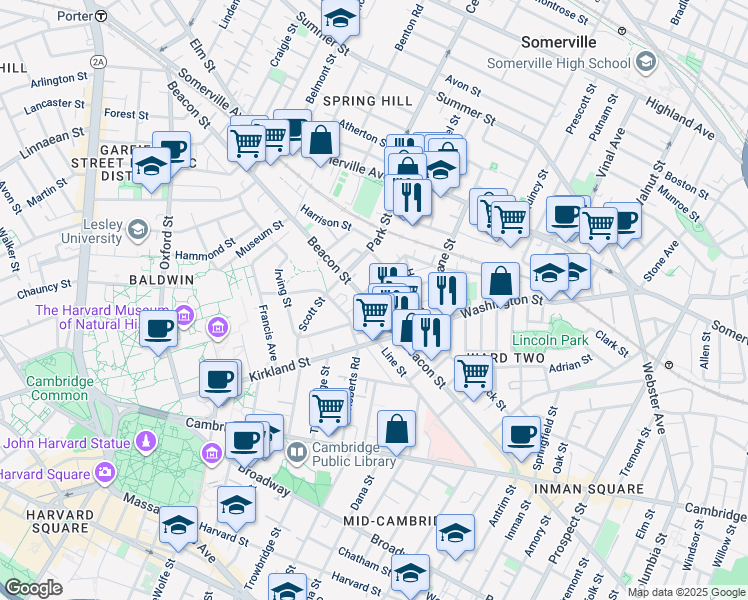
Task: Click the Map data ©2025 Google attribution
Action: coord(686,592)
